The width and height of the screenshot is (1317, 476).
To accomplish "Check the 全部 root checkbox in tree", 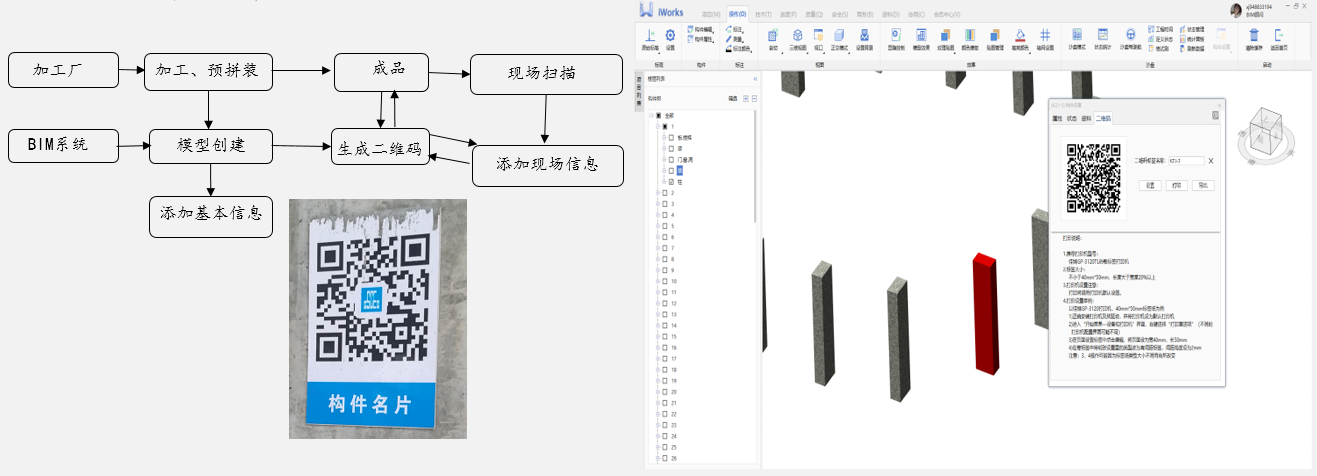I will 659,115.
